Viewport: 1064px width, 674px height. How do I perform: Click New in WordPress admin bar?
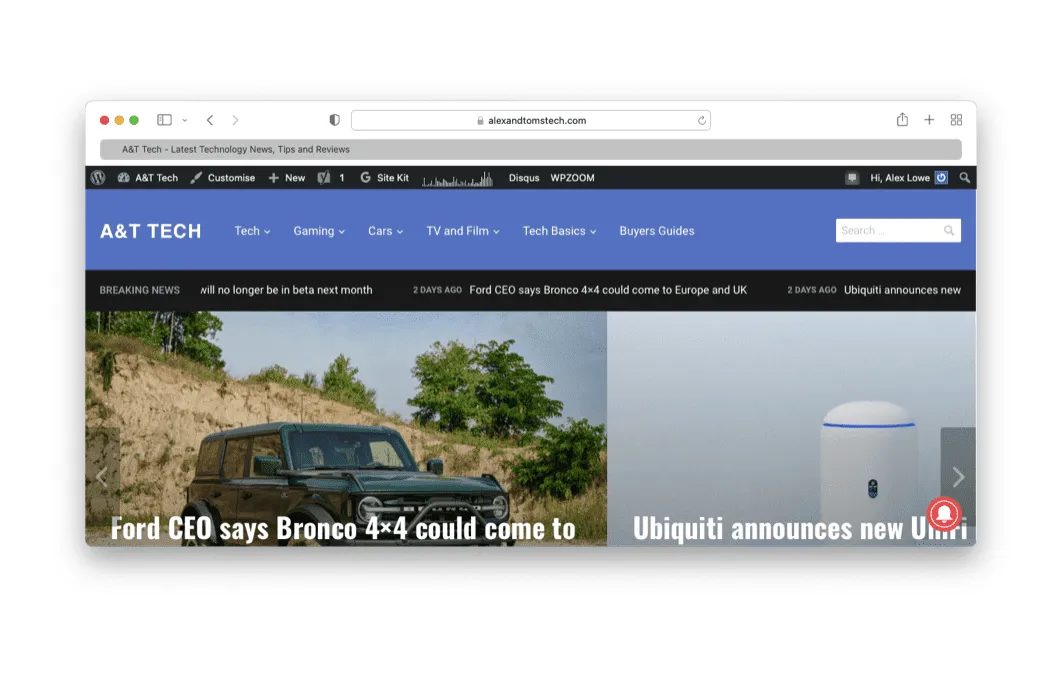(286, 178)
